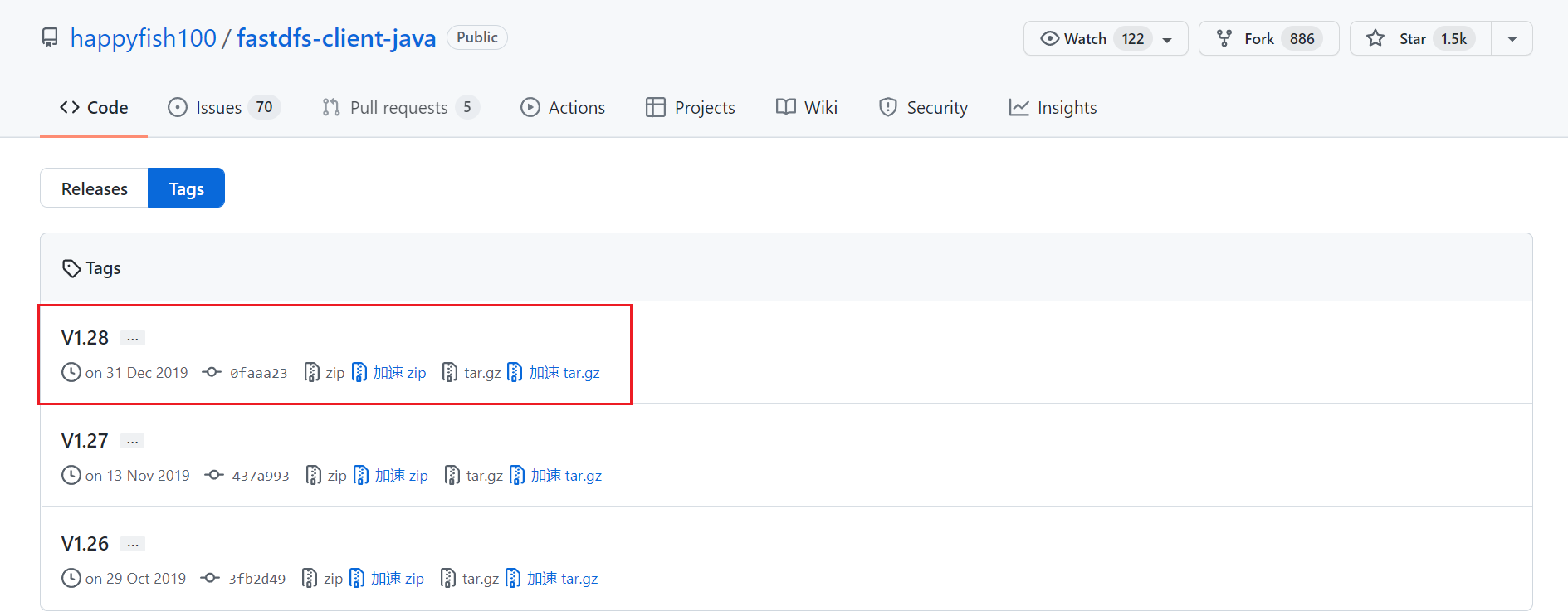This screenshot has height=612, width=1568.
Task: Open the V1.28 tag link
Action: click(85, 338)
